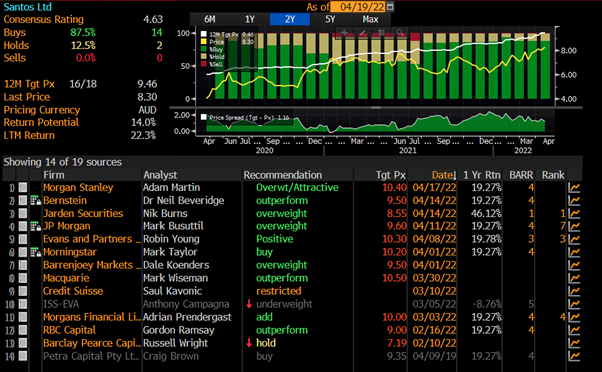Check the box for Macquarie row
This screenshot has width=602, height=372.
23,278
